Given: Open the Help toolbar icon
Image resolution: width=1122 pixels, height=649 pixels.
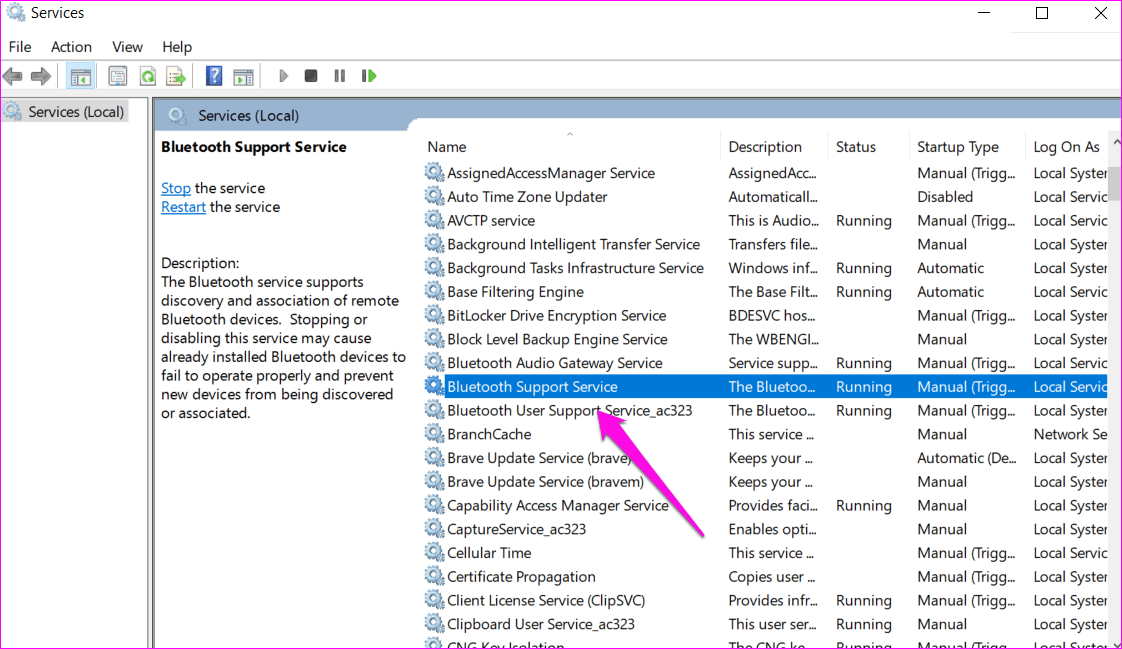Looking at the screenshot, I should click(213, 76).
